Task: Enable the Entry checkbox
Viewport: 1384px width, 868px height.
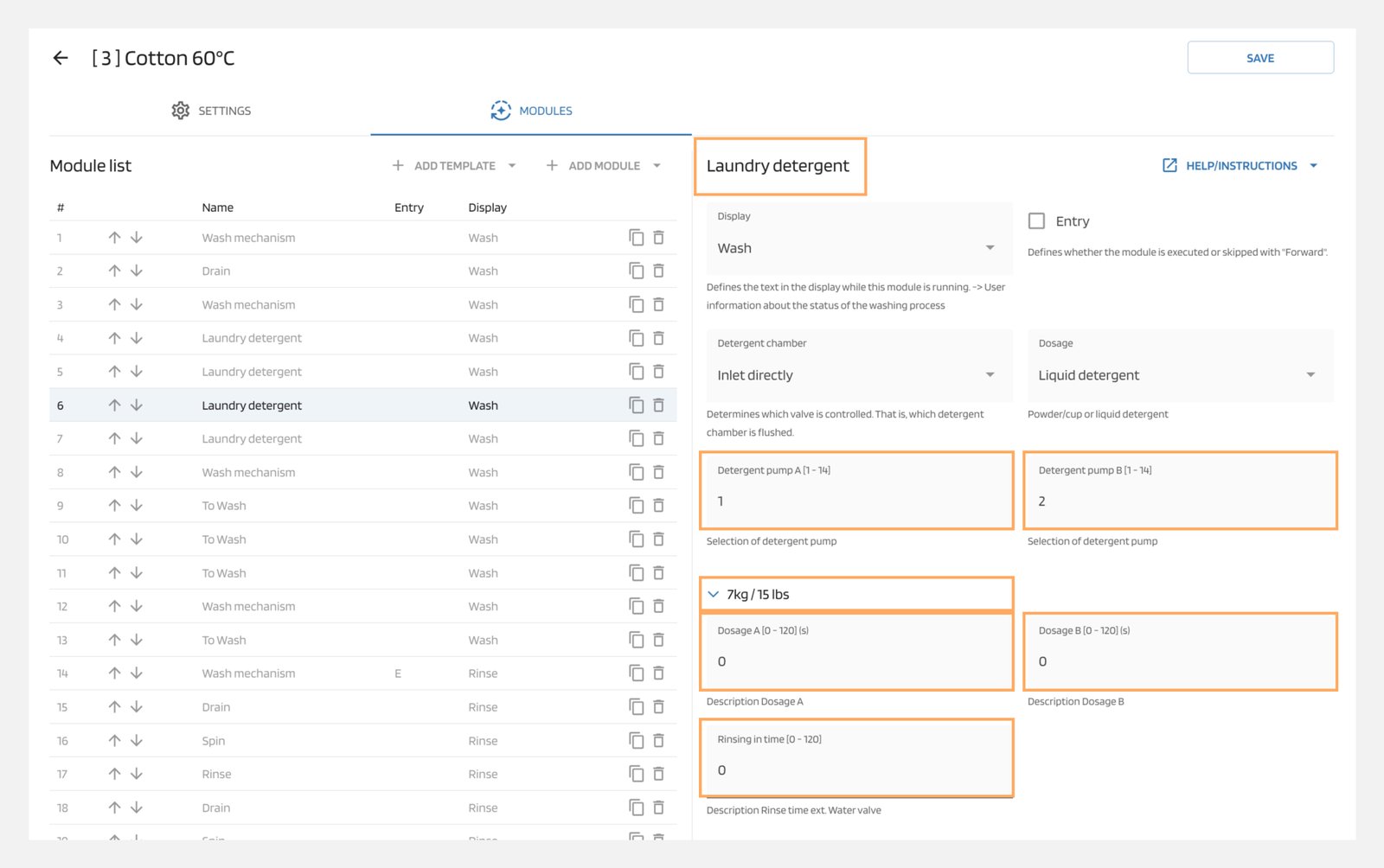Action: point(1036,221)
